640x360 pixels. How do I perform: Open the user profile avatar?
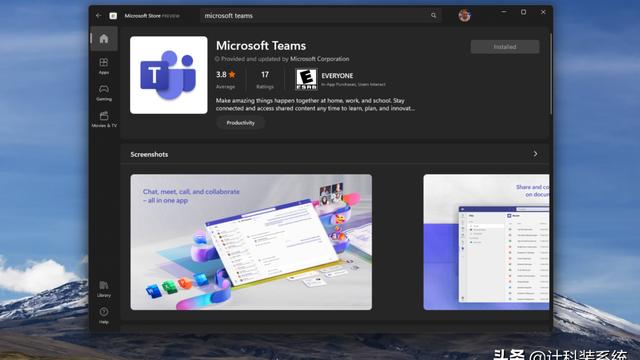(x=464, y=16)
